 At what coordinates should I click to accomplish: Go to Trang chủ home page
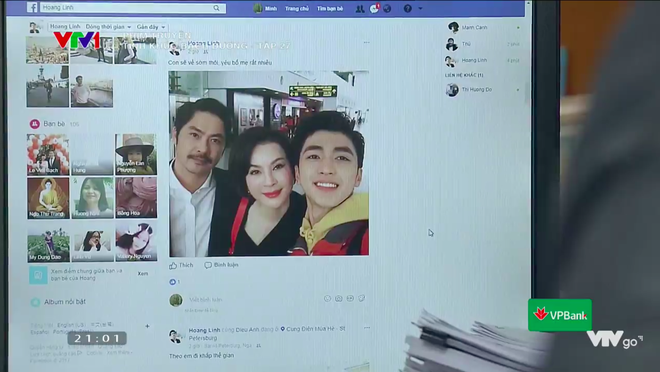pyautogui.click(x=297, y=8)
